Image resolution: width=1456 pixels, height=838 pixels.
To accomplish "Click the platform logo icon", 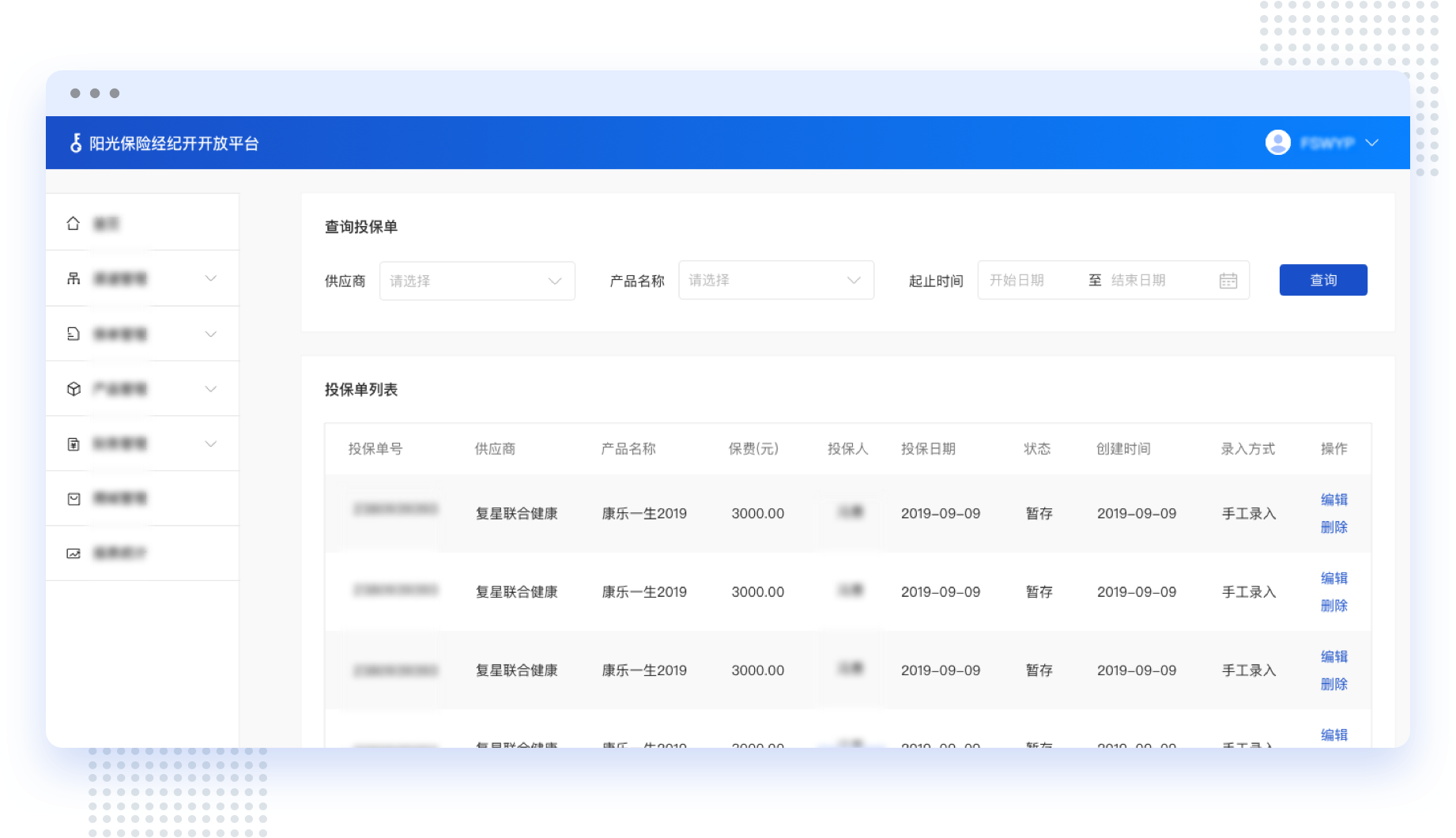I will pos(76,143).
